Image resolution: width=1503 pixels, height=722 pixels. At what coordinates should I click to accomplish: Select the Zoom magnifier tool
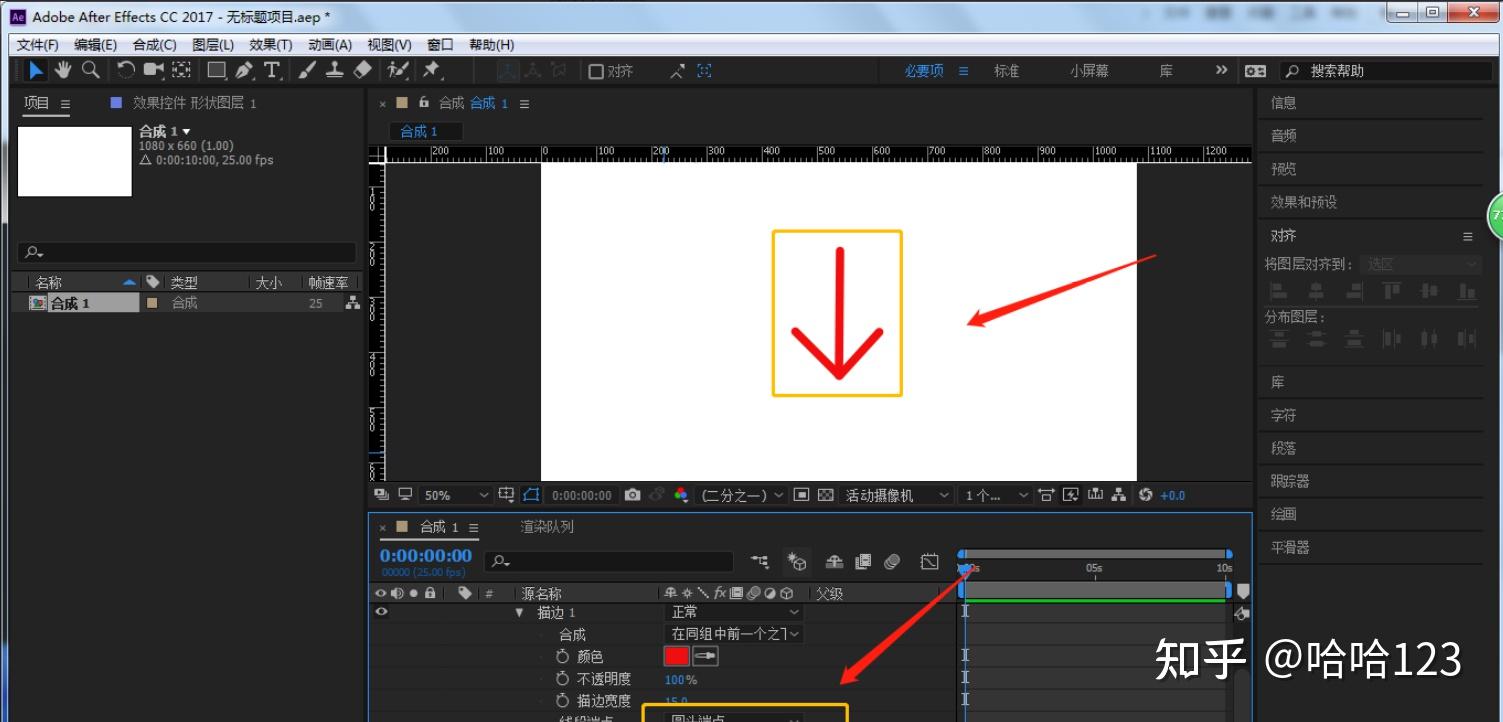91,70
